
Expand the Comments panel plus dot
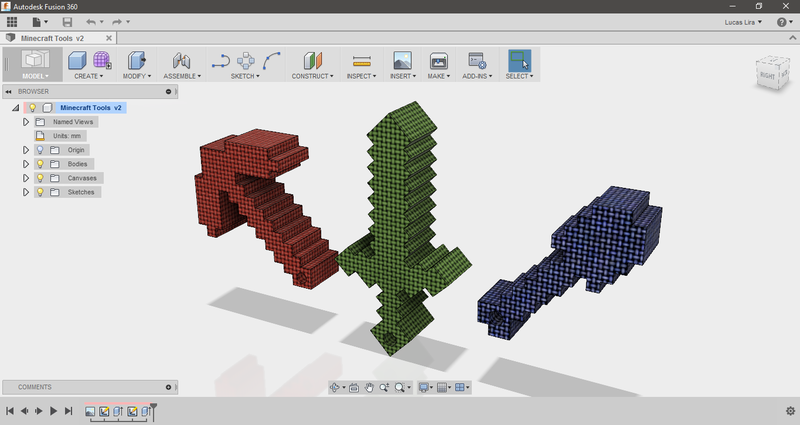tap(168, 387)
